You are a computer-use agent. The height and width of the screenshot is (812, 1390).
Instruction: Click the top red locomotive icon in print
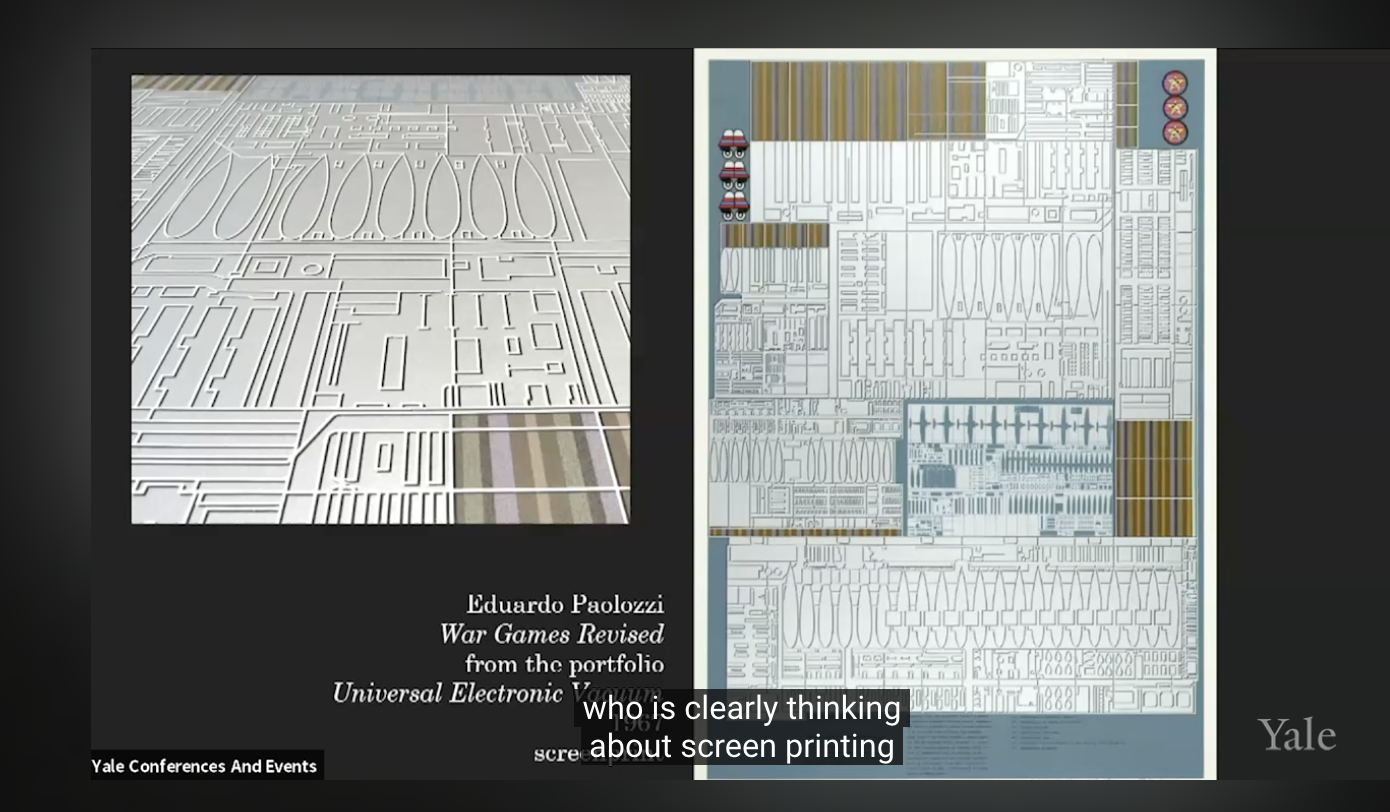[733, 143]
